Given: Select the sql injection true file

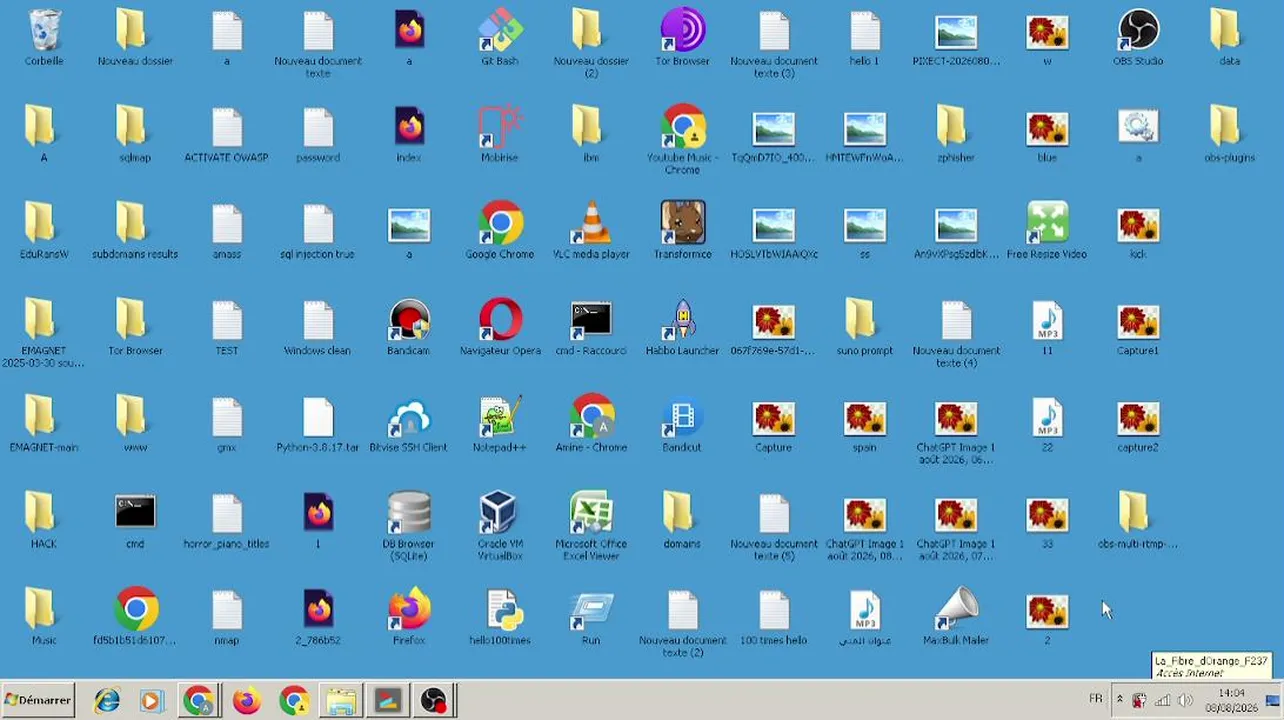Looking at the screenshot, I should point(318,232).
